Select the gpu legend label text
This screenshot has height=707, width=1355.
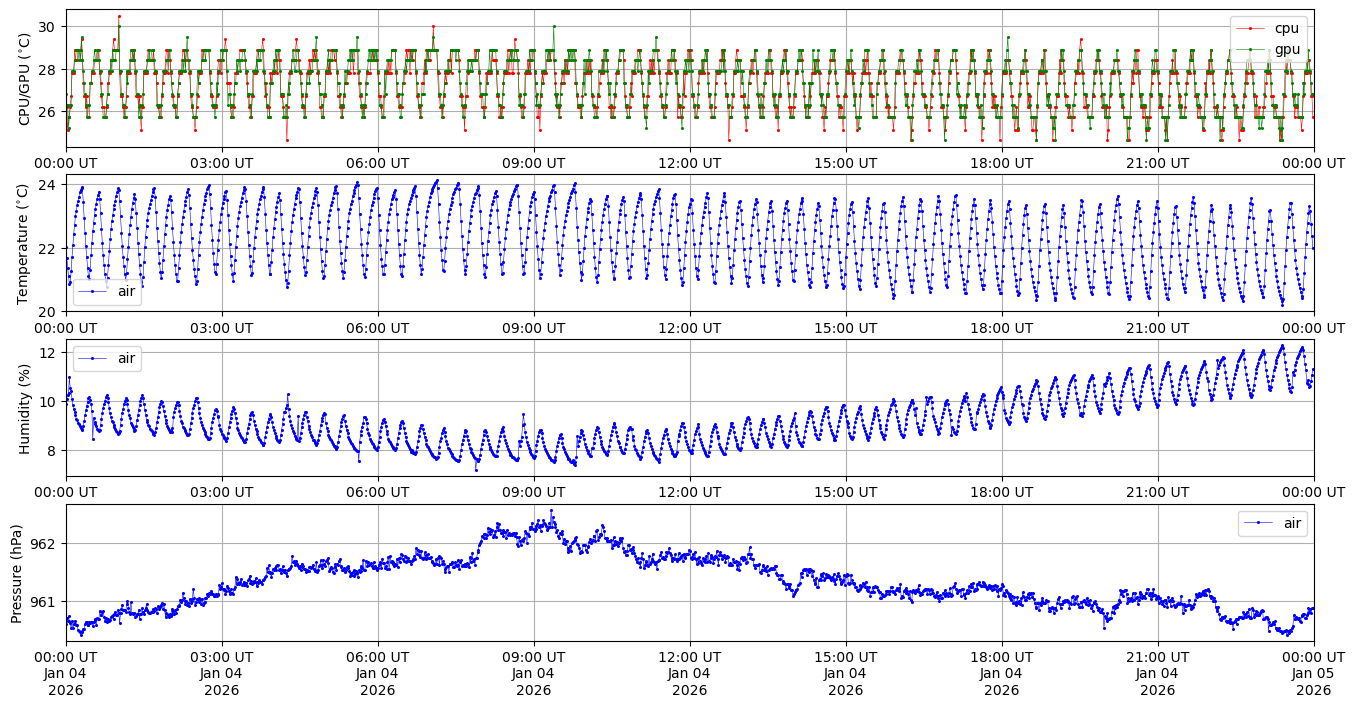pyautogui.click(x=1287, y=49)
